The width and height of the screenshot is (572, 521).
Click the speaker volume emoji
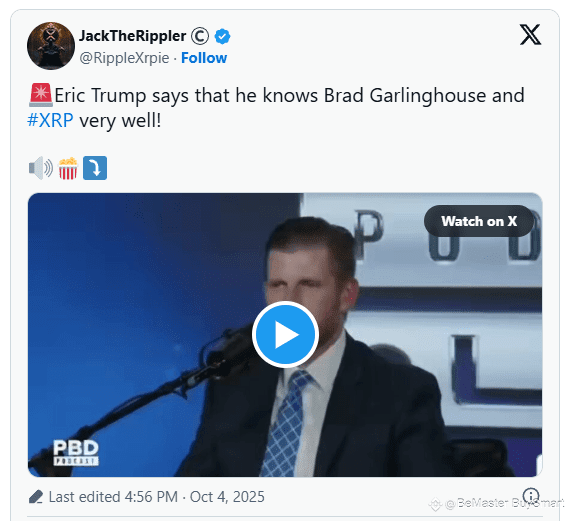pyautogui.click(x=40, y=168)
